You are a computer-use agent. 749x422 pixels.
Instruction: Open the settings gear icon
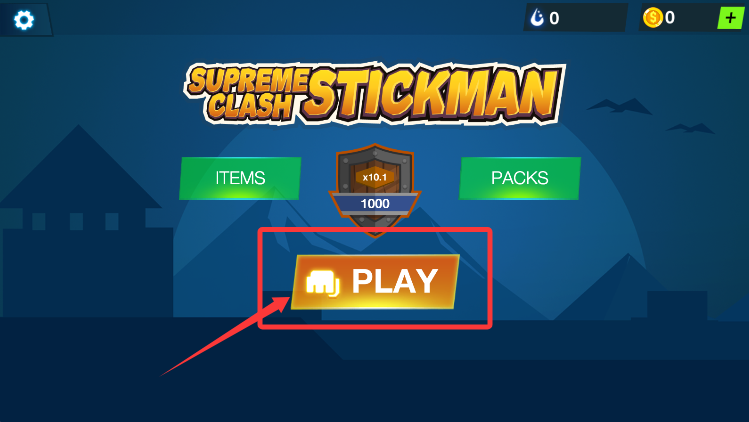(x=24, y=20)
